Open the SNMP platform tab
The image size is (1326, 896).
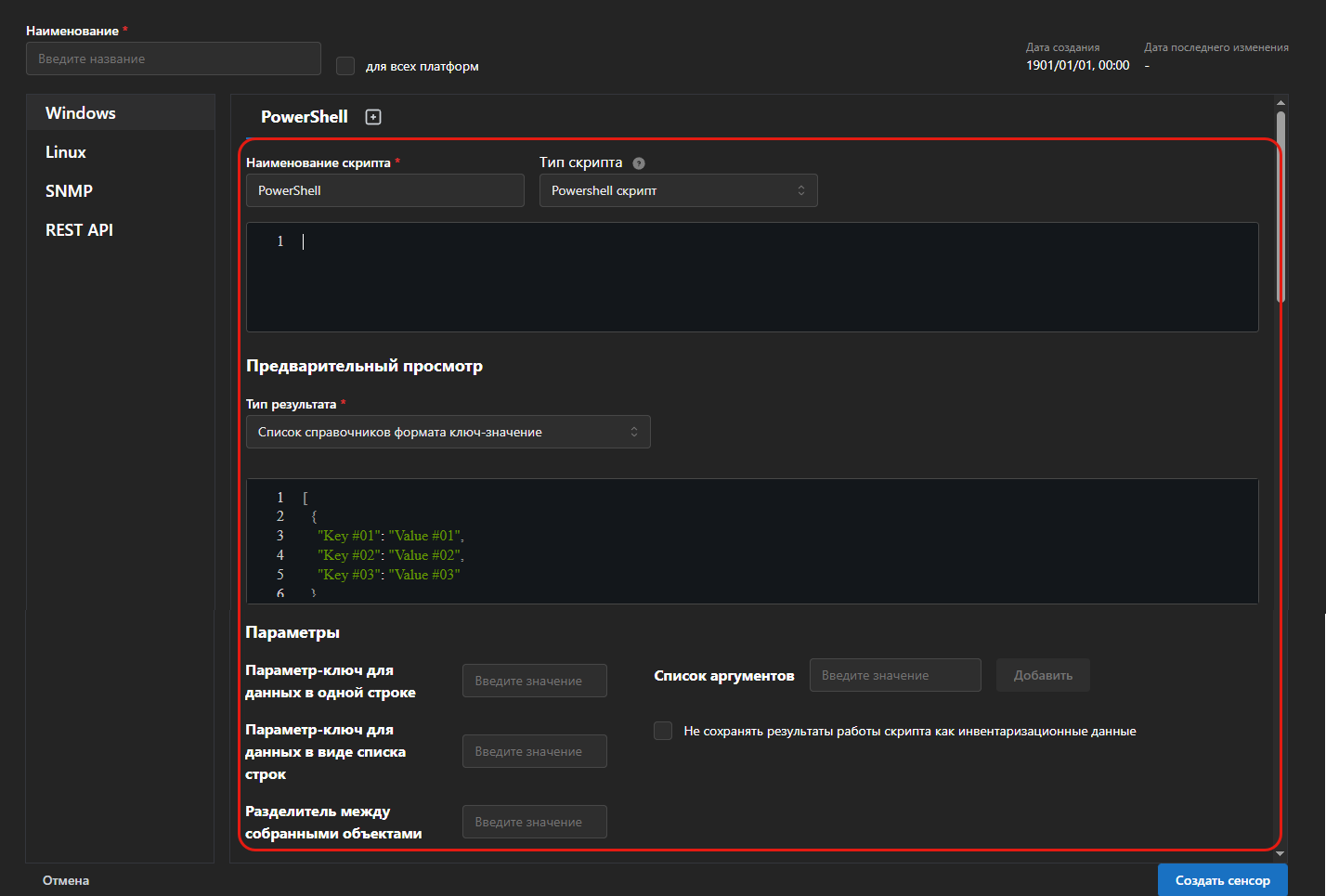point(70,191)
